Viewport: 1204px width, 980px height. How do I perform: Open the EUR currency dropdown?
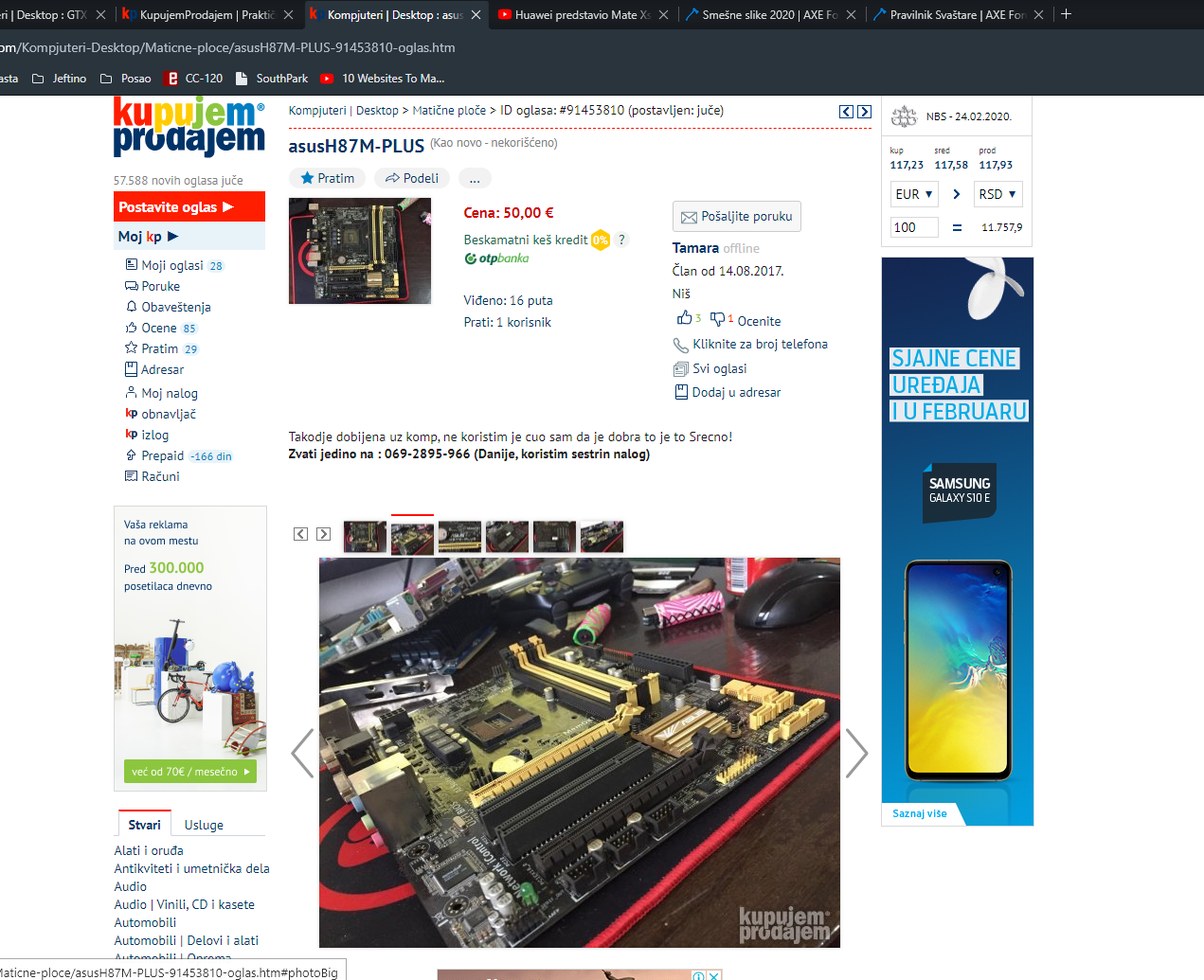914,194
